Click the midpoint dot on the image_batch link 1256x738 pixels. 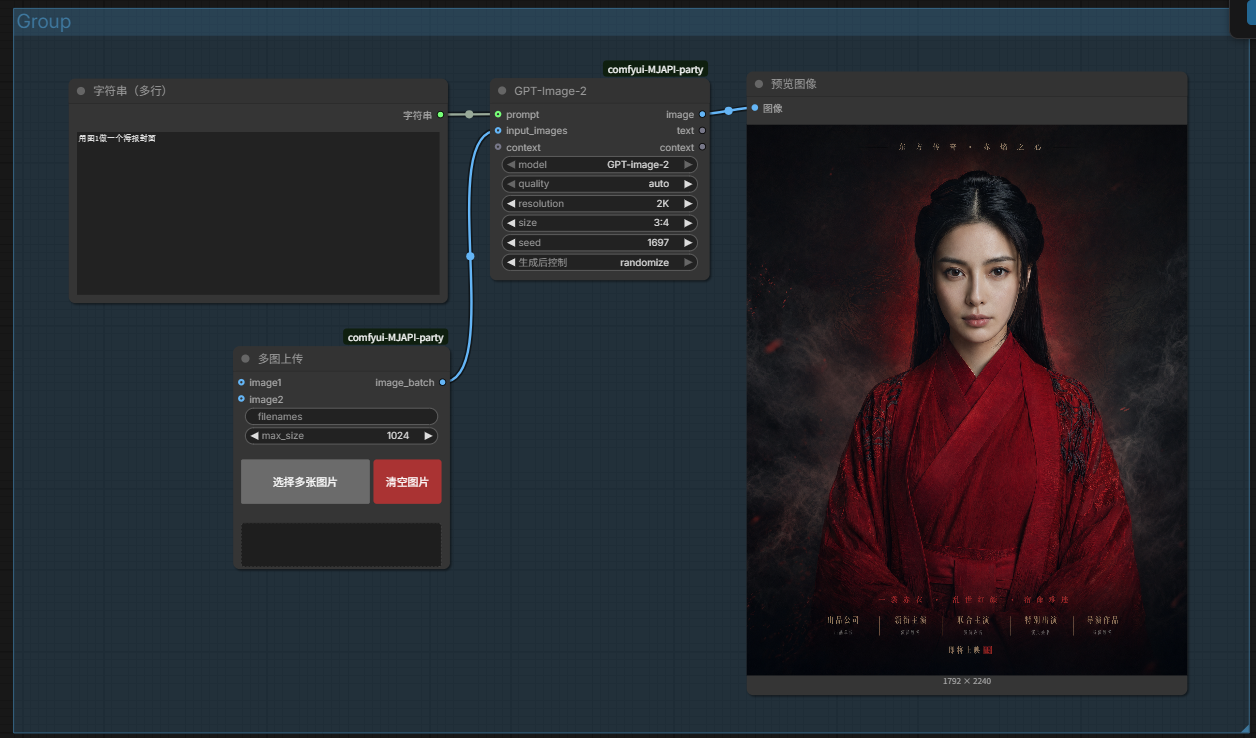pyautogui.click(x=470, y=256)
